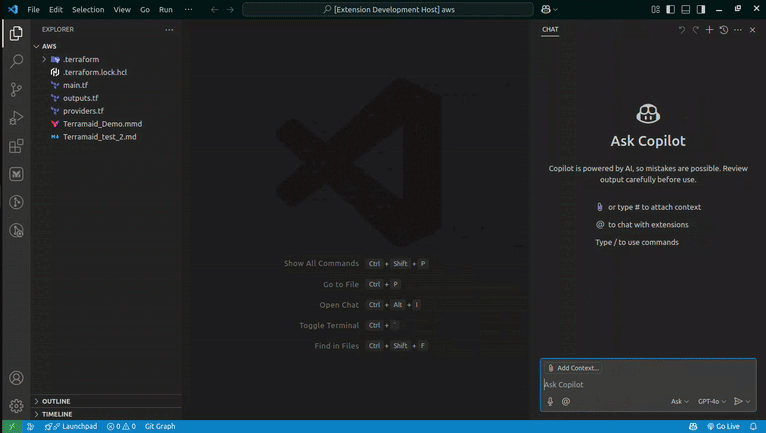
Task: Open Run and Debug view
Action: coord(16,118)
